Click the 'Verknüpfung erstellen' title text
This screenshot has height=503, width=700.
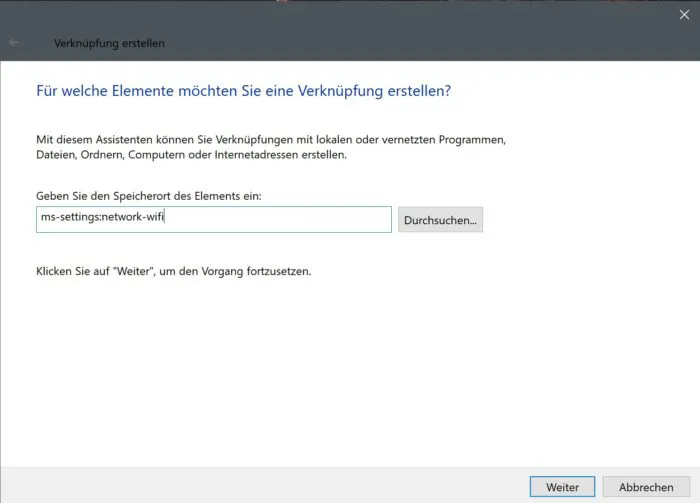point(109,43)
